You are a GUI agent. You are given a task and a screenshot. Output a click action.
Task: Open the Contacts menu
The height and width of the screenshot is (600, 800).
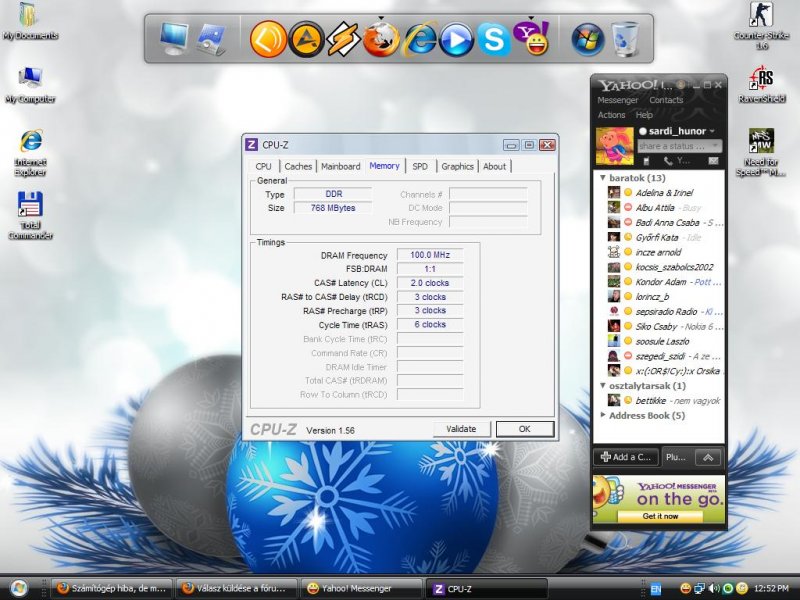coord(666,100)
